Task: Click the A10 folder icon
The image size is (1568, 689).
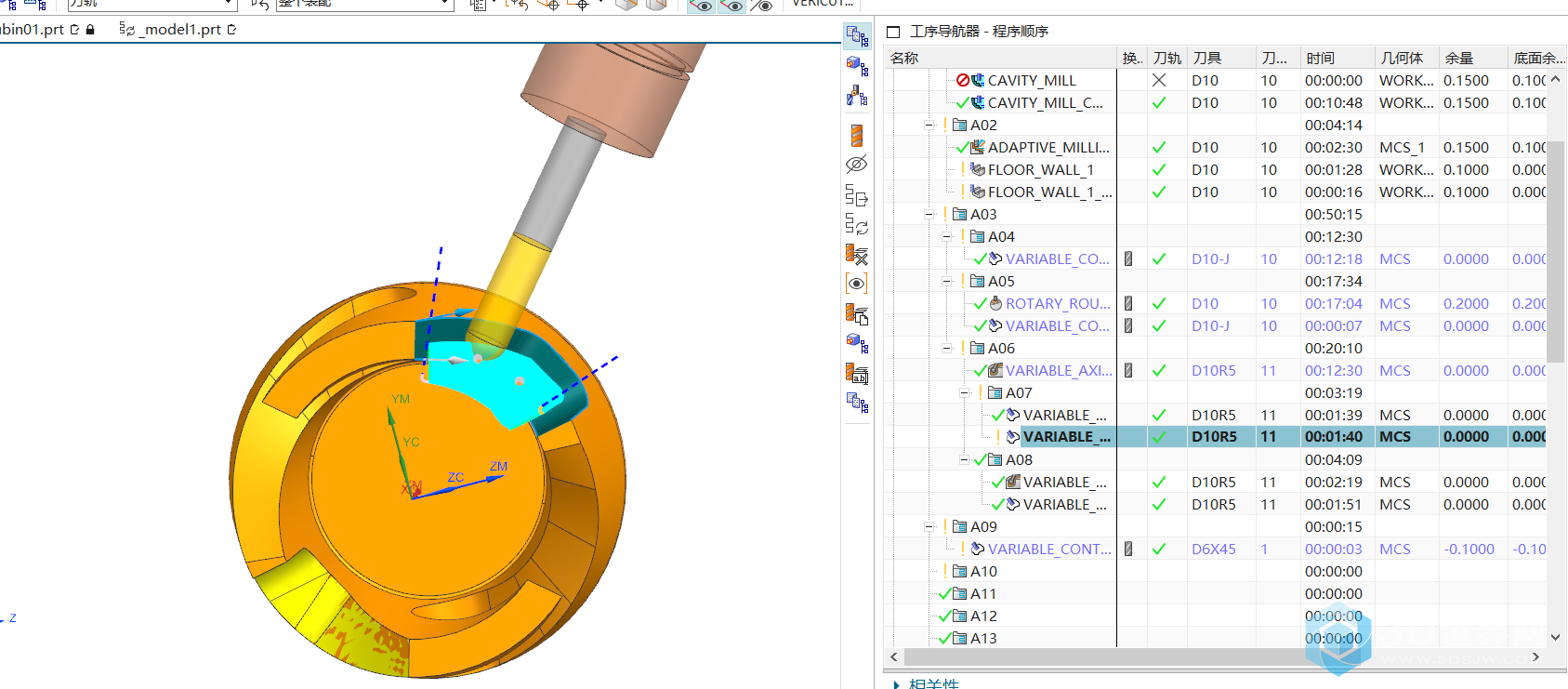Action: tap(960, 571)
